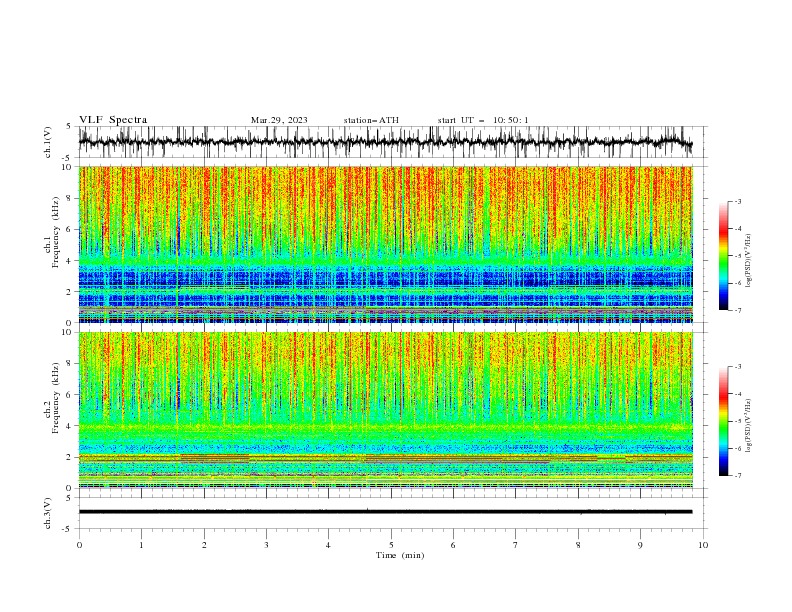Select the date text "Mar.29, 2023"
This screenshot has width=792, height=612.
pos(279,120)
